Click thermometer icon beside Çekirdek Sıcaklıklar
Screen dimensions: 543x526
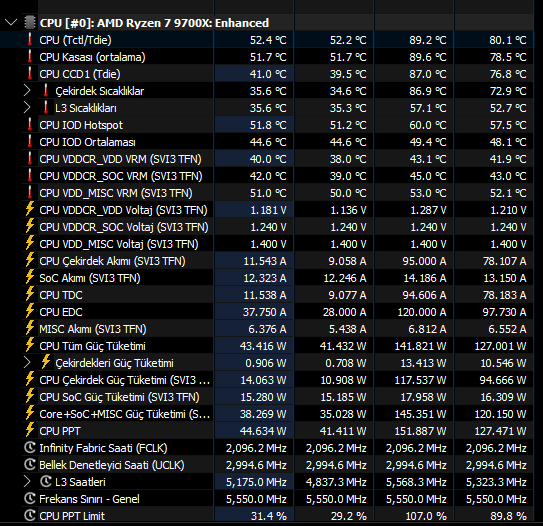click(46, 90)
